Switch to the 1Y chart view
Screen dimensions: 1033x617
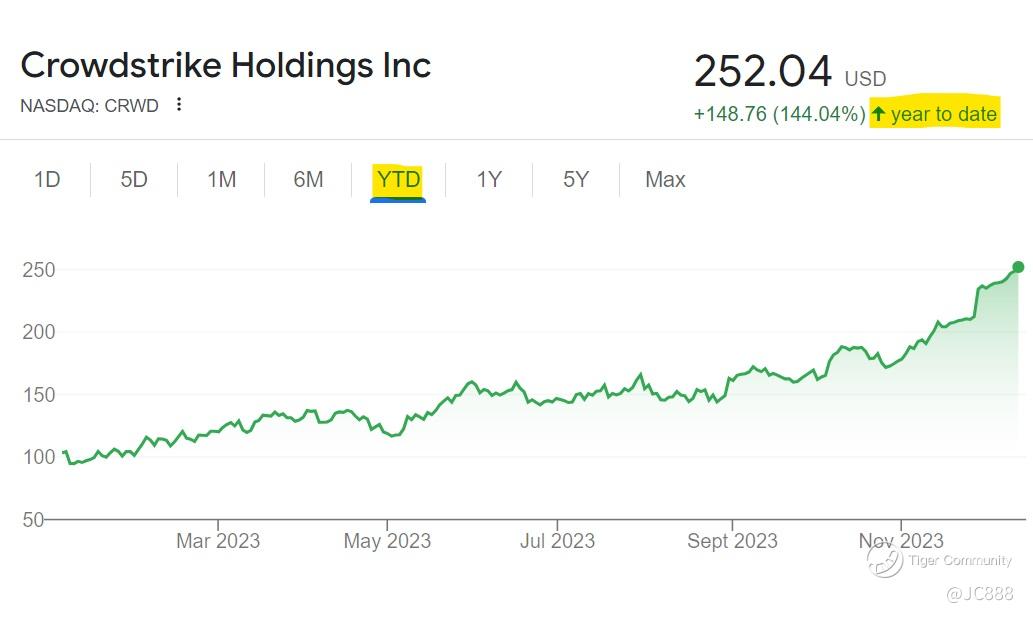(488, 180)
